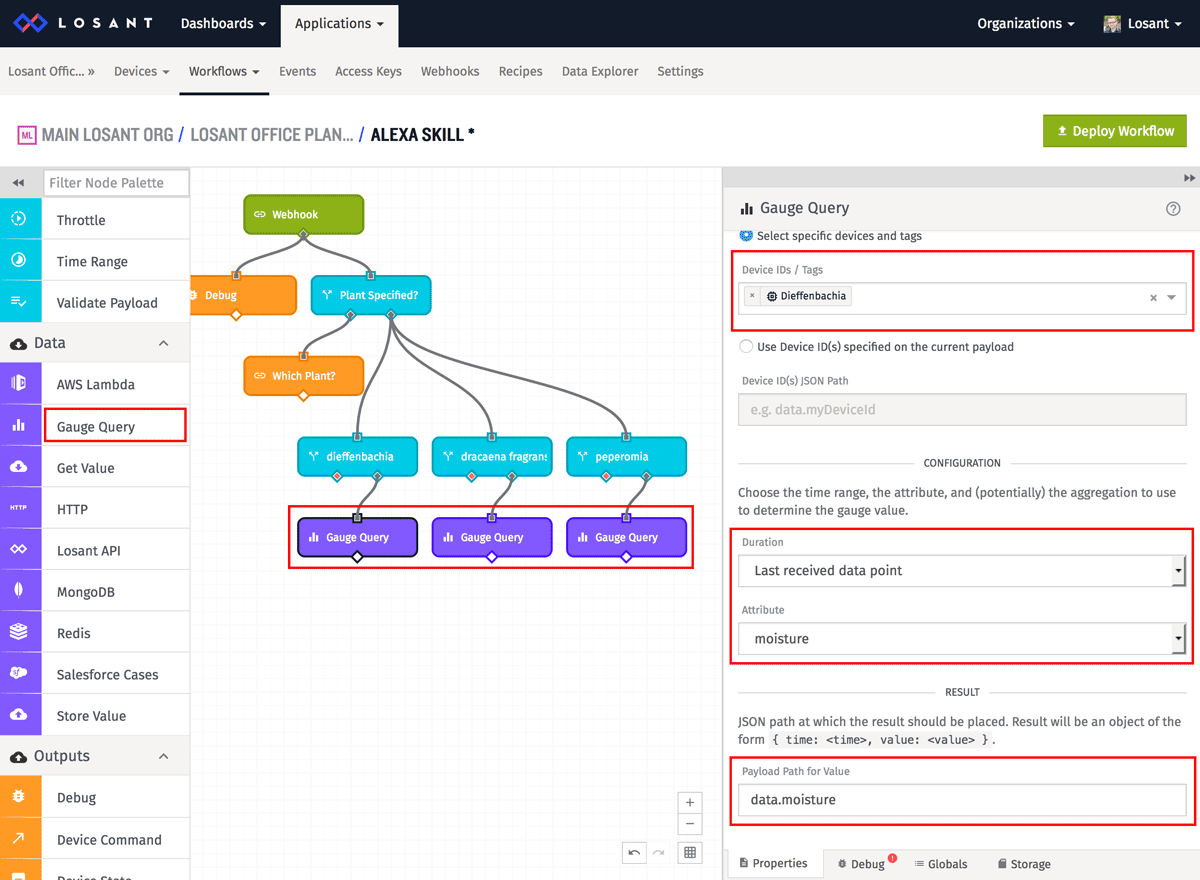Select the peperomia conditional node
Screen dimensions: 1200x880
pos(626,456)
